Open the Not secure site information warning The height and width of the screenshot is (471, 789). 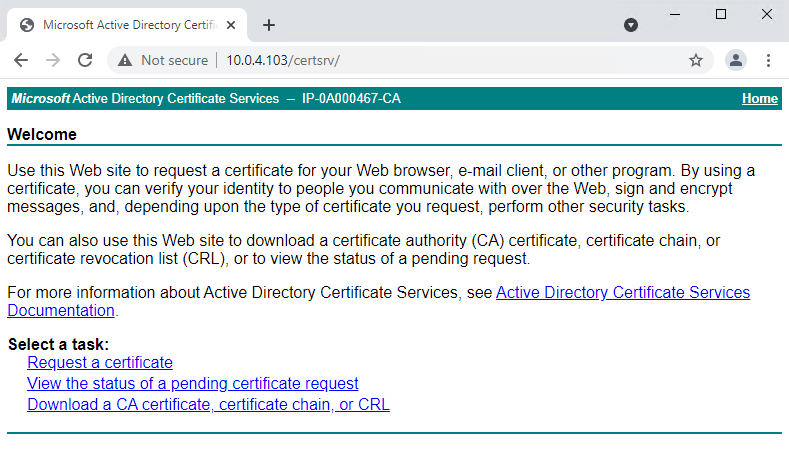tap(163, 60)
